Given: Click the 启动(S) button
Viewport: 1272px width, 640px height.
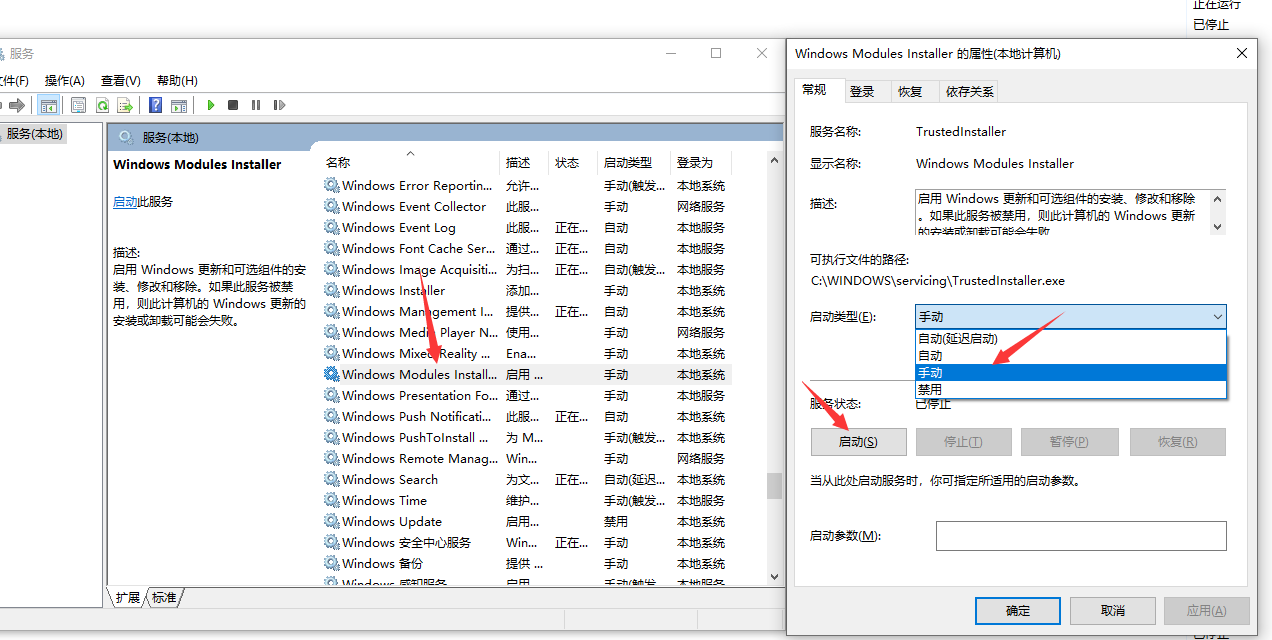Looking at the screenshot, I should click(858, 442).
